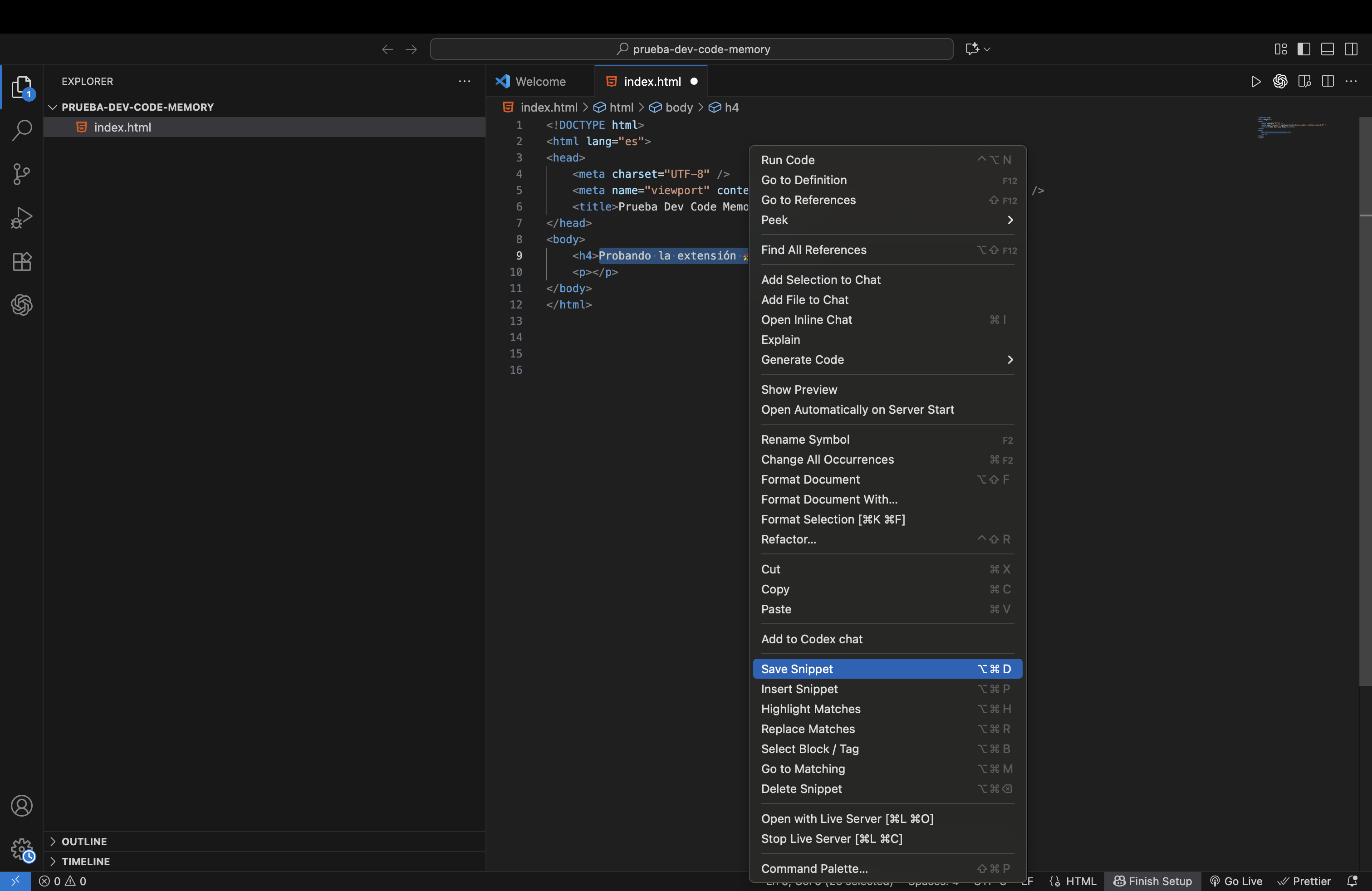Screen dimensions: 1372x891
Task: Click errors and warnings count in status bar
Action: (62, 881)
